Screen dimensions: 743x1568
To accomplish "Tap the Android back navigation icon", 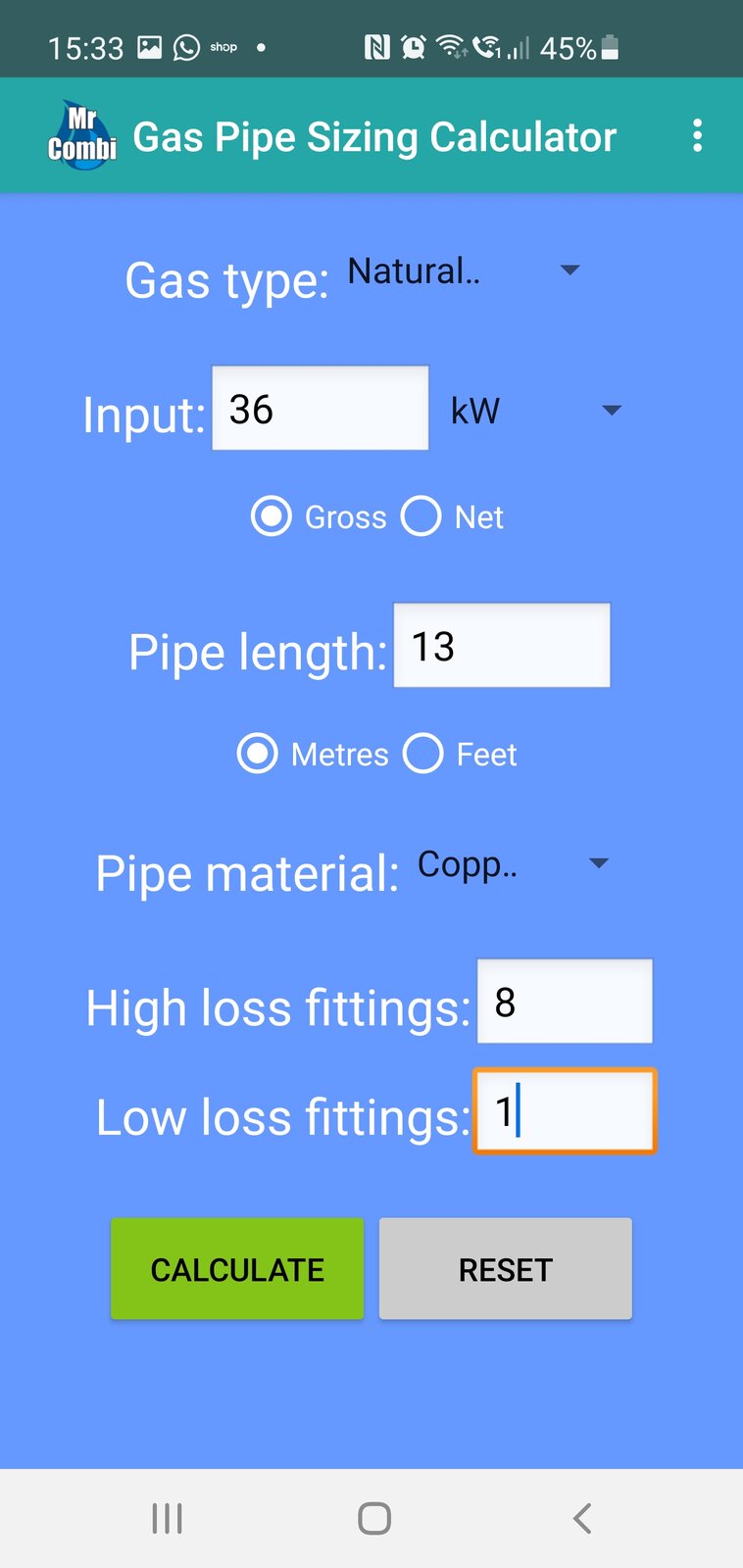I will click(x=582, y=1518).
